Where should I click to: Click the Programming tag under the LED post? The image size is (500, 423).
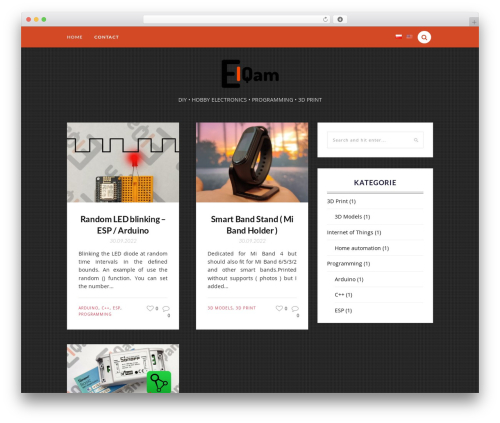tap(95, 314)
